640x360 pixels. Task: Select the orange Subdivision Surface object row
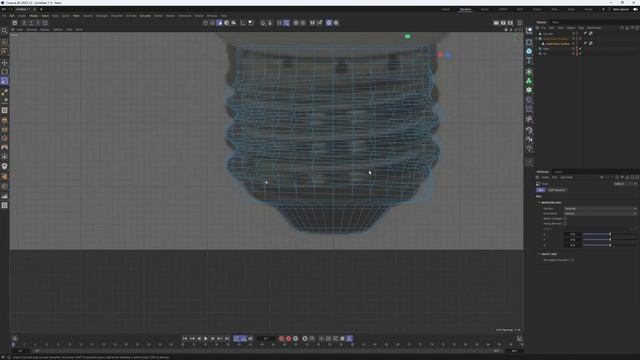[x=555, y=39]
